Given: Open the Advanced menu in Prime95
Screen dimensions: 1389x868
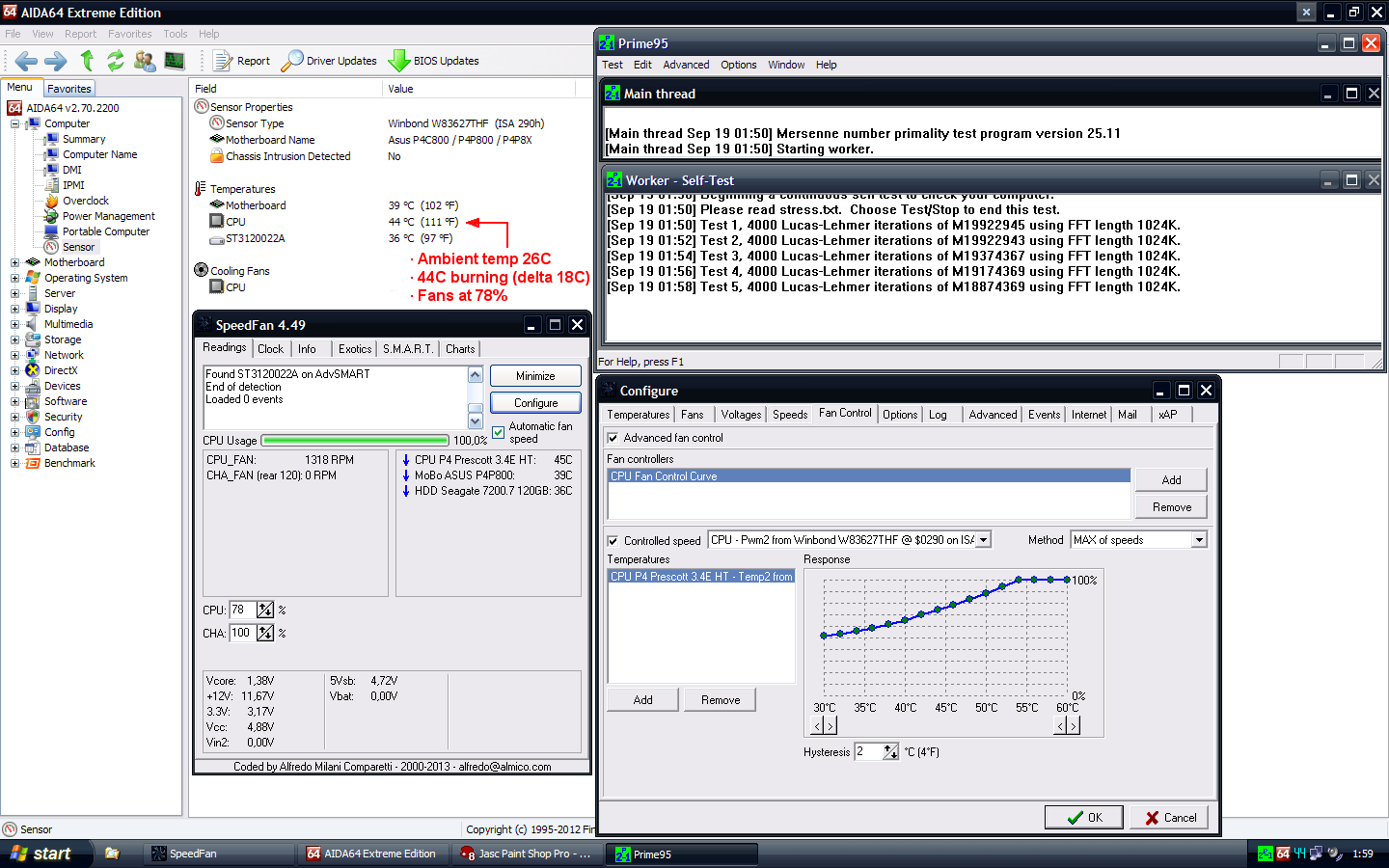Looking at the screenshot, I should 686,65.
